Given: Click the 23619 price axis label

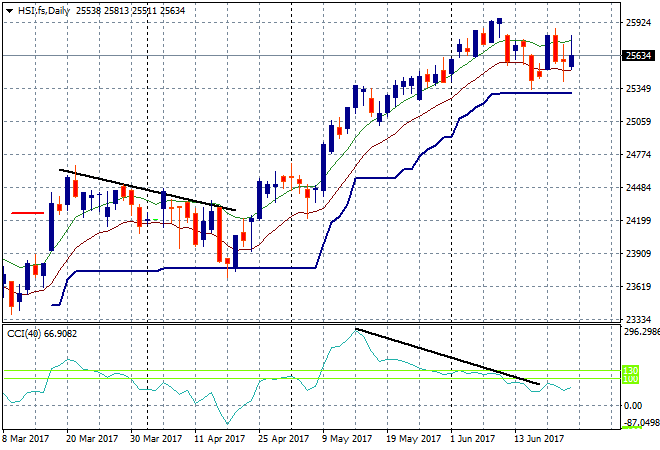Looking at the screenshot, I should click(x=638, y=287).
